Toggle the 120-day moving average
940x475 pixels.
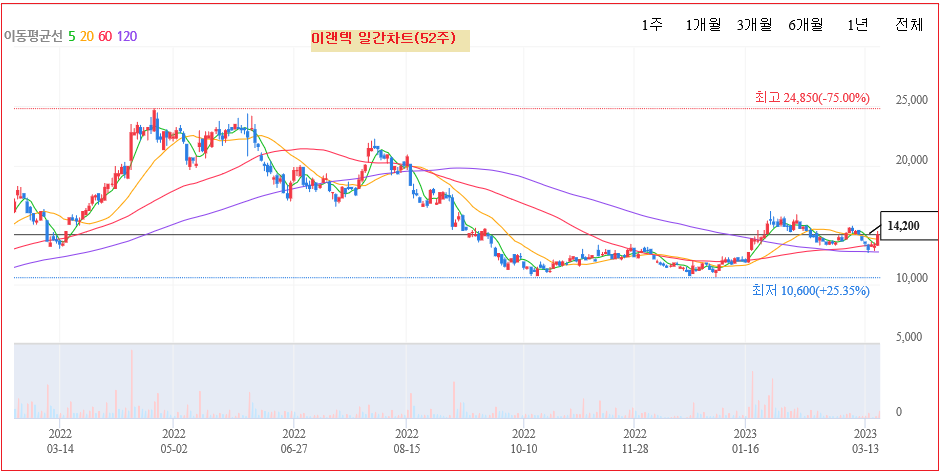[x=126, y=36]
